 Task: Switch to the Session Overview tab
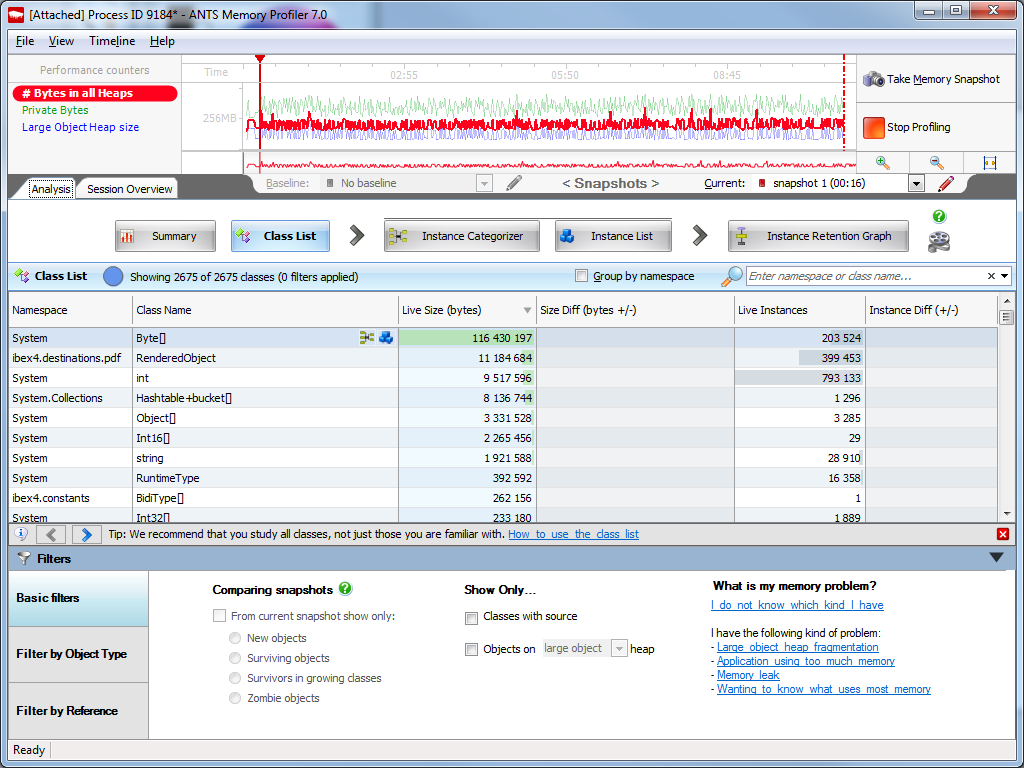coord(129,189)
